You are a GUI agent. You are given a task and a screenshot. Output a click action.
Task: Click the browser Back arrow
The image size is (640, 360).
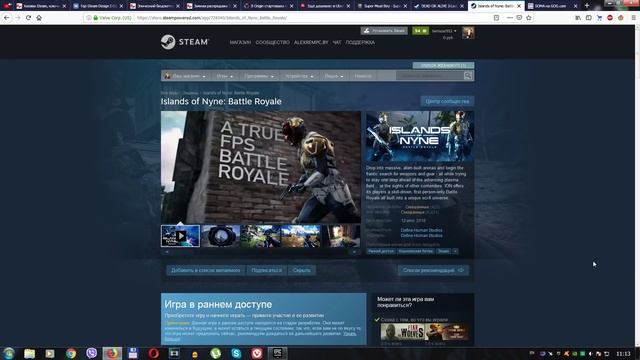point(7,18)
